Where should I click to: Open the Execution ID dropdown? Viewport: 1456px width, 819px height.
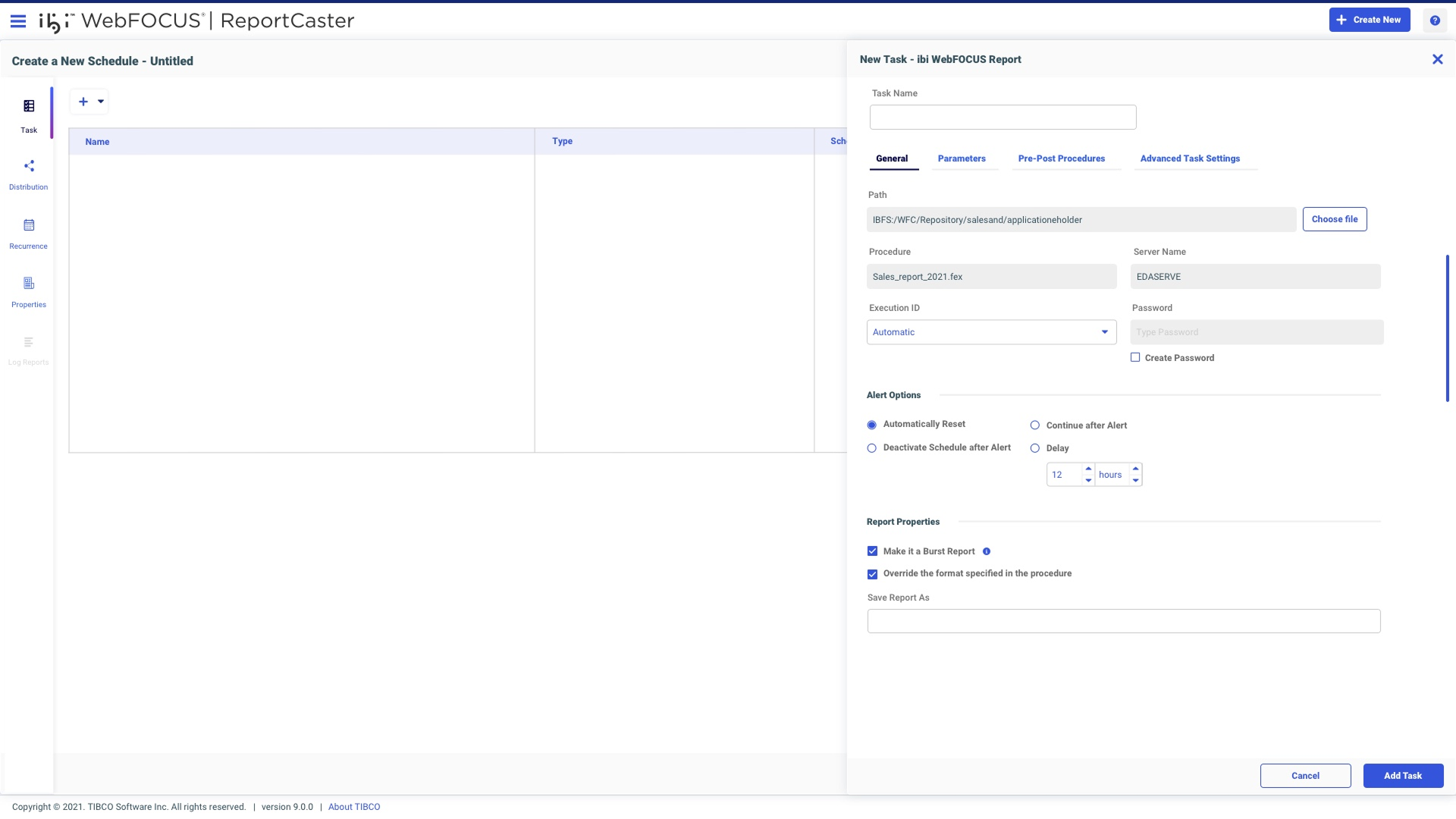coord(991,332)
